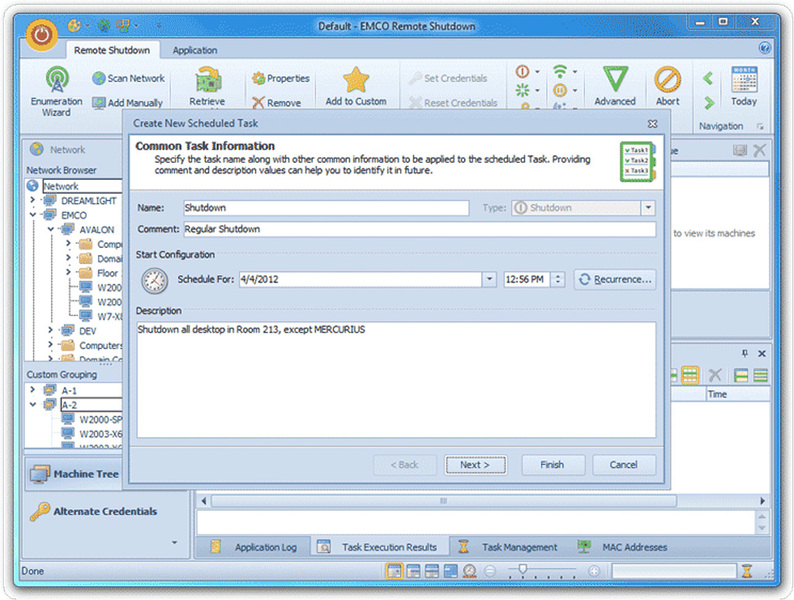Click Add to Custom star icon

click(x=356, y=79)
